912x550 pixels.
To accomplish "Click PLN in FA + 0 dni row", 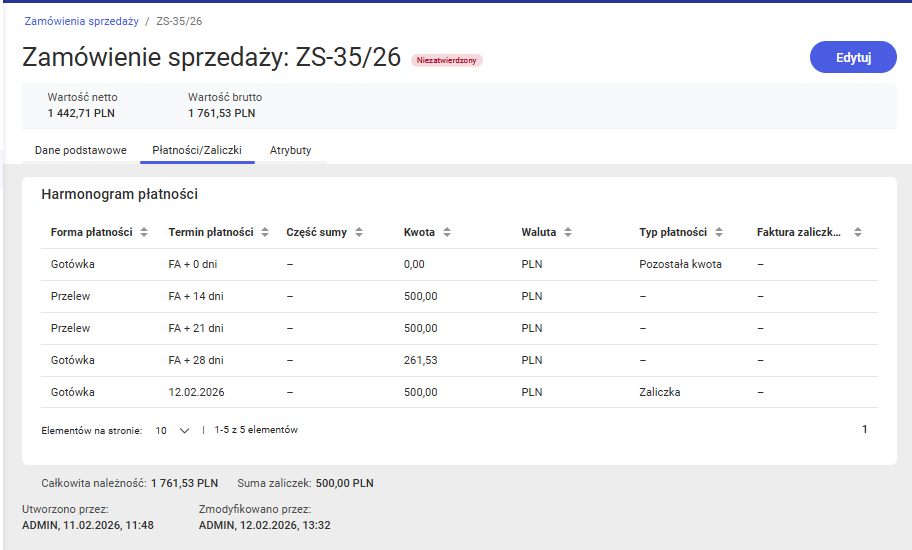I will [532, 264].
